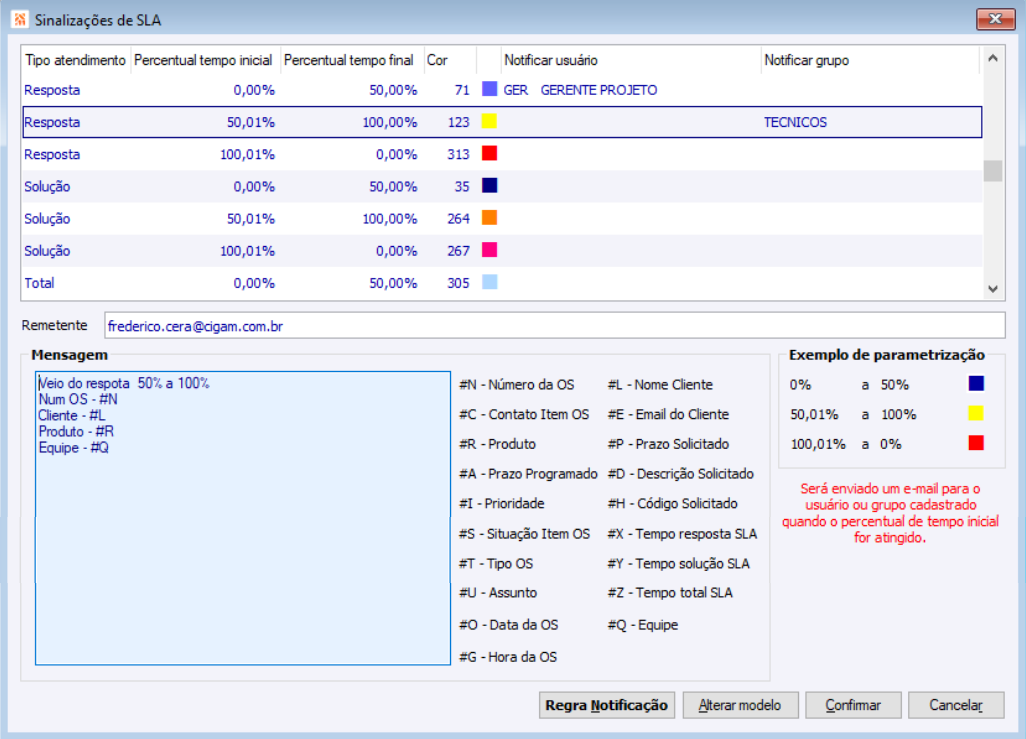Select the orange swatch of row 264
The width and height of the screenshot is (1026, 739).
[489, 217]
